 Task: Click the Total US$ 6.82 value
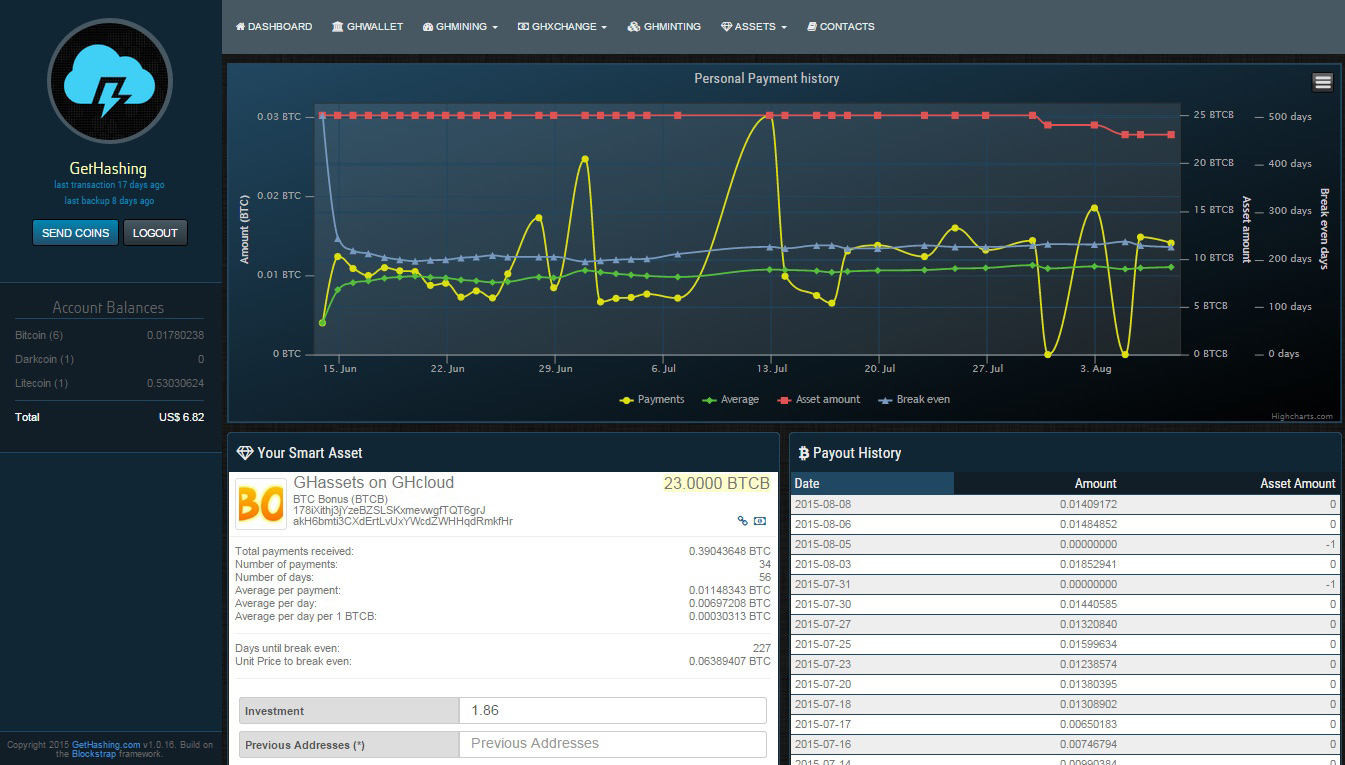[181, 417]
